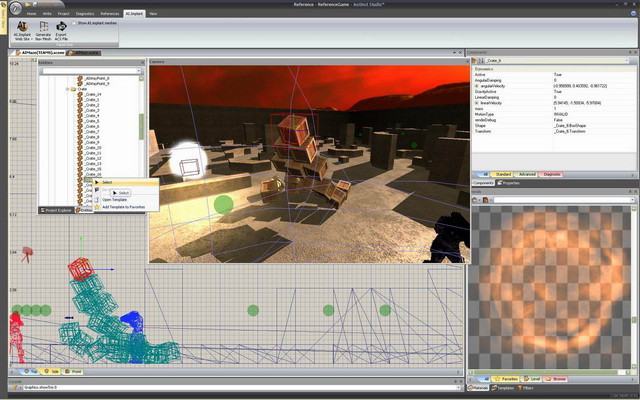The image size is (640, 400).
Task: Click the save quick-access icon
Action: click(35, 4)
